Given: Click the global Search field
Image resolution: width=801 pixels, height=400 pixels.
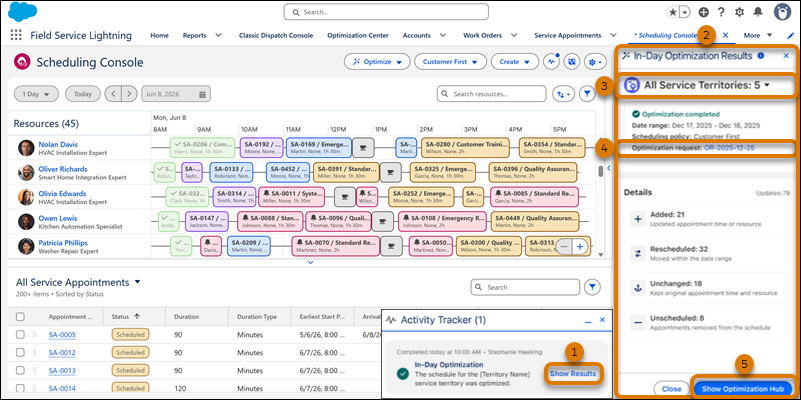Looking at the screenshot, I should click(x=386, y=12).
